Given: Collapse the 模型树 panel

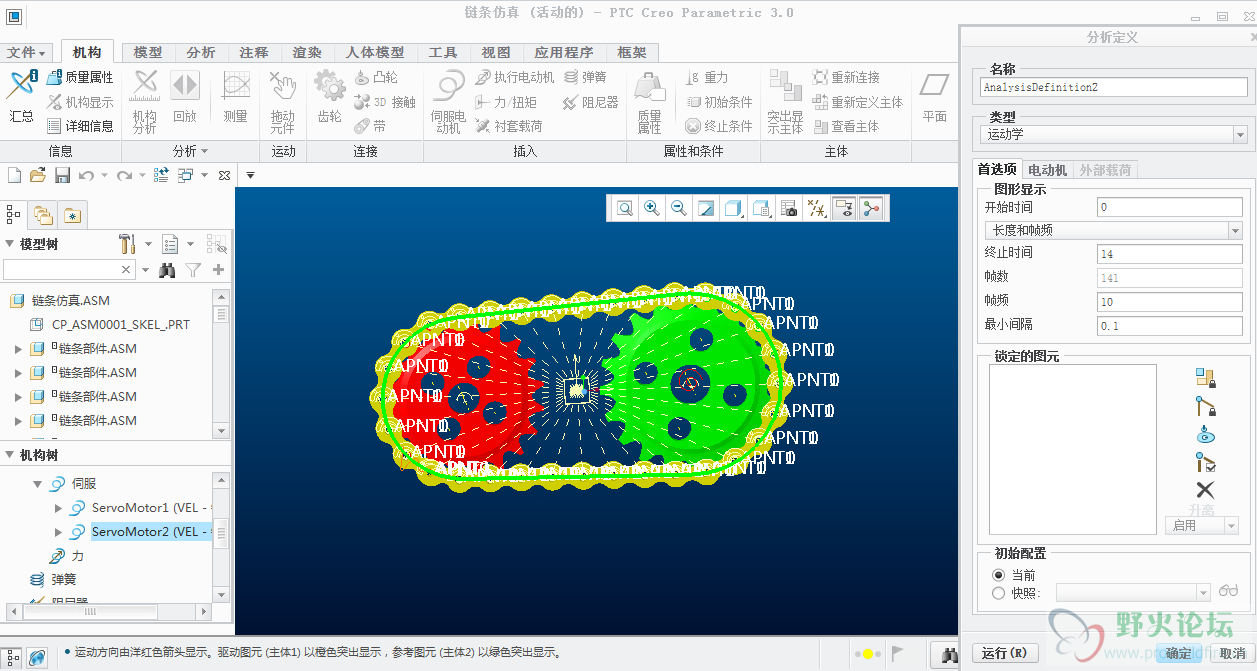Looking at the screenshot, I should (x=10, y=243).
